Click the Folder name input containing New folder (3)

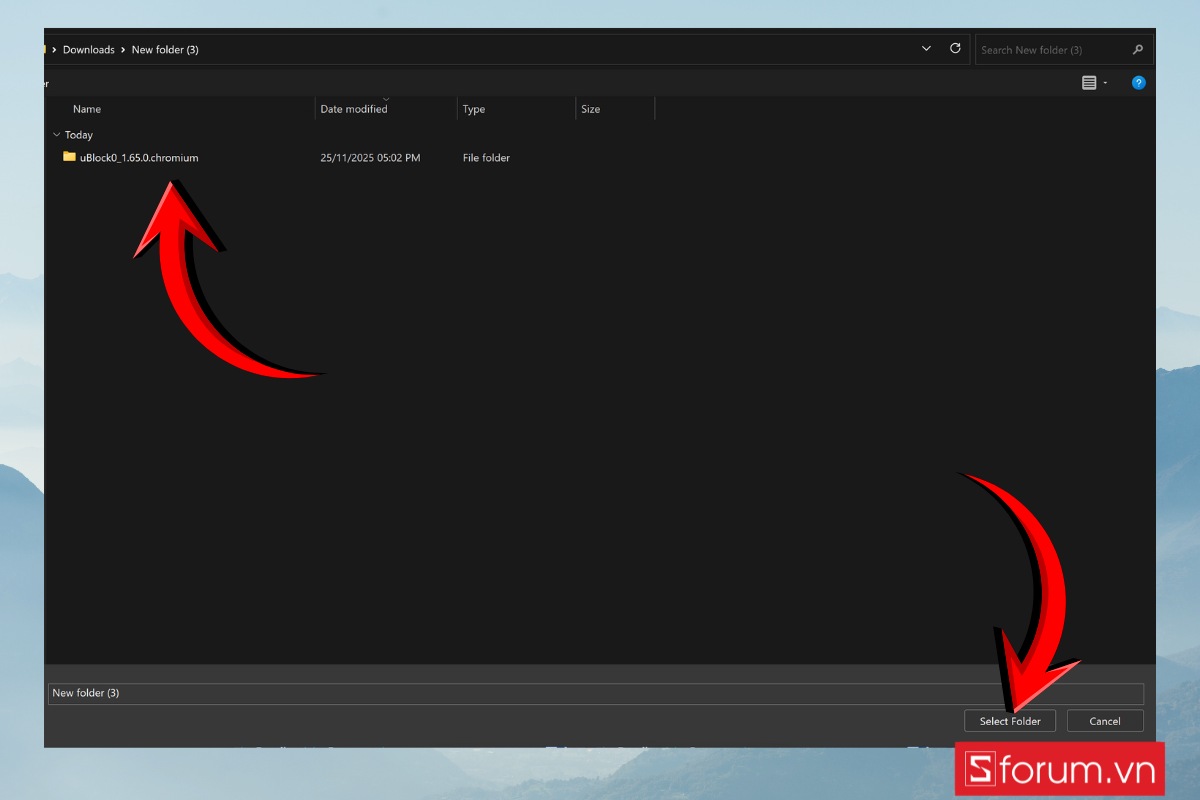click(595, 693)
